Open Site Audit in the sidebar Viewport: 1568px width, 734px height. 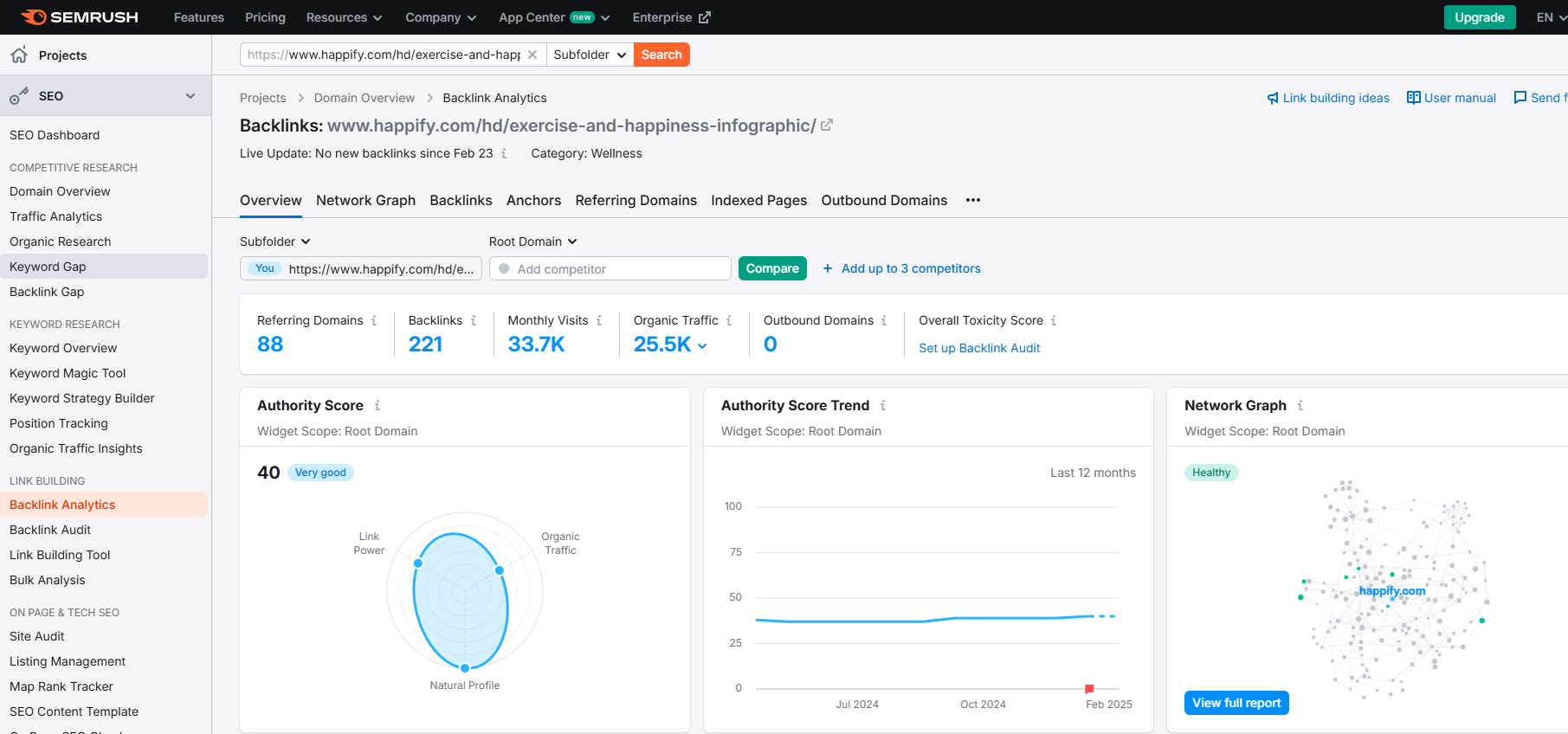pos(37,636)
